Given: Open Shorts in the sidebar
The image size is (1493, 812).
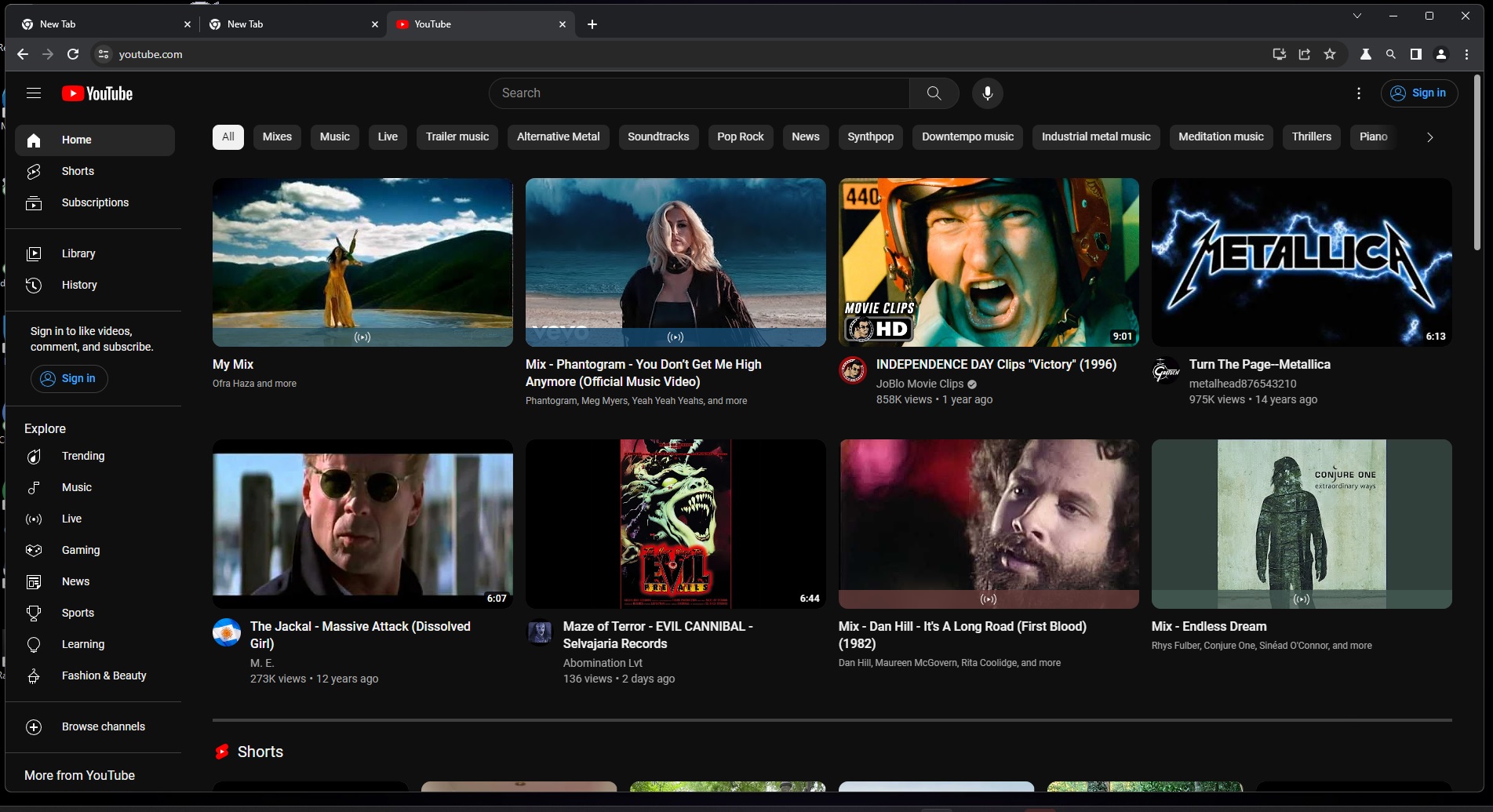Looking at the screenshot, I should point(95,171).
